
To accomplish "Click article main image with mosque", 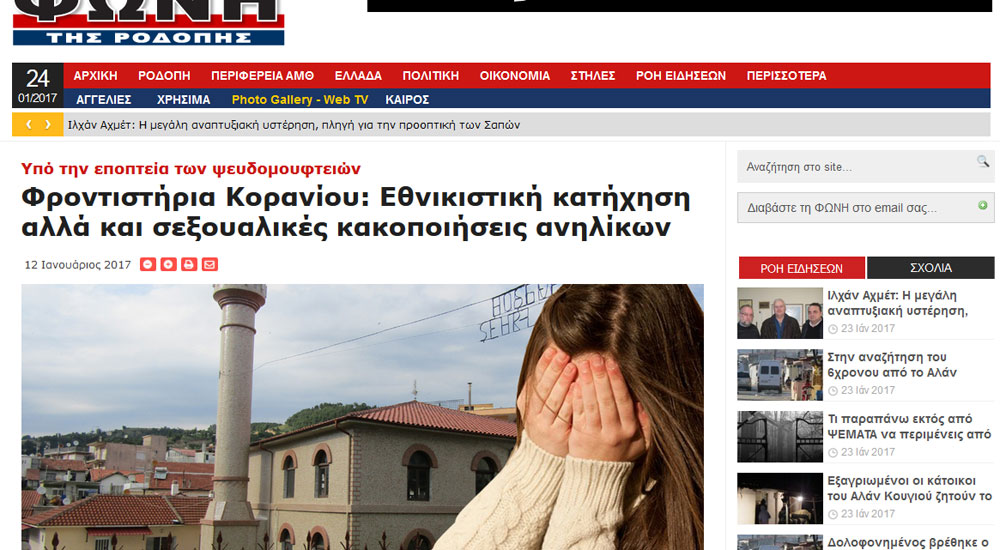I will click(x=362, y=417).
